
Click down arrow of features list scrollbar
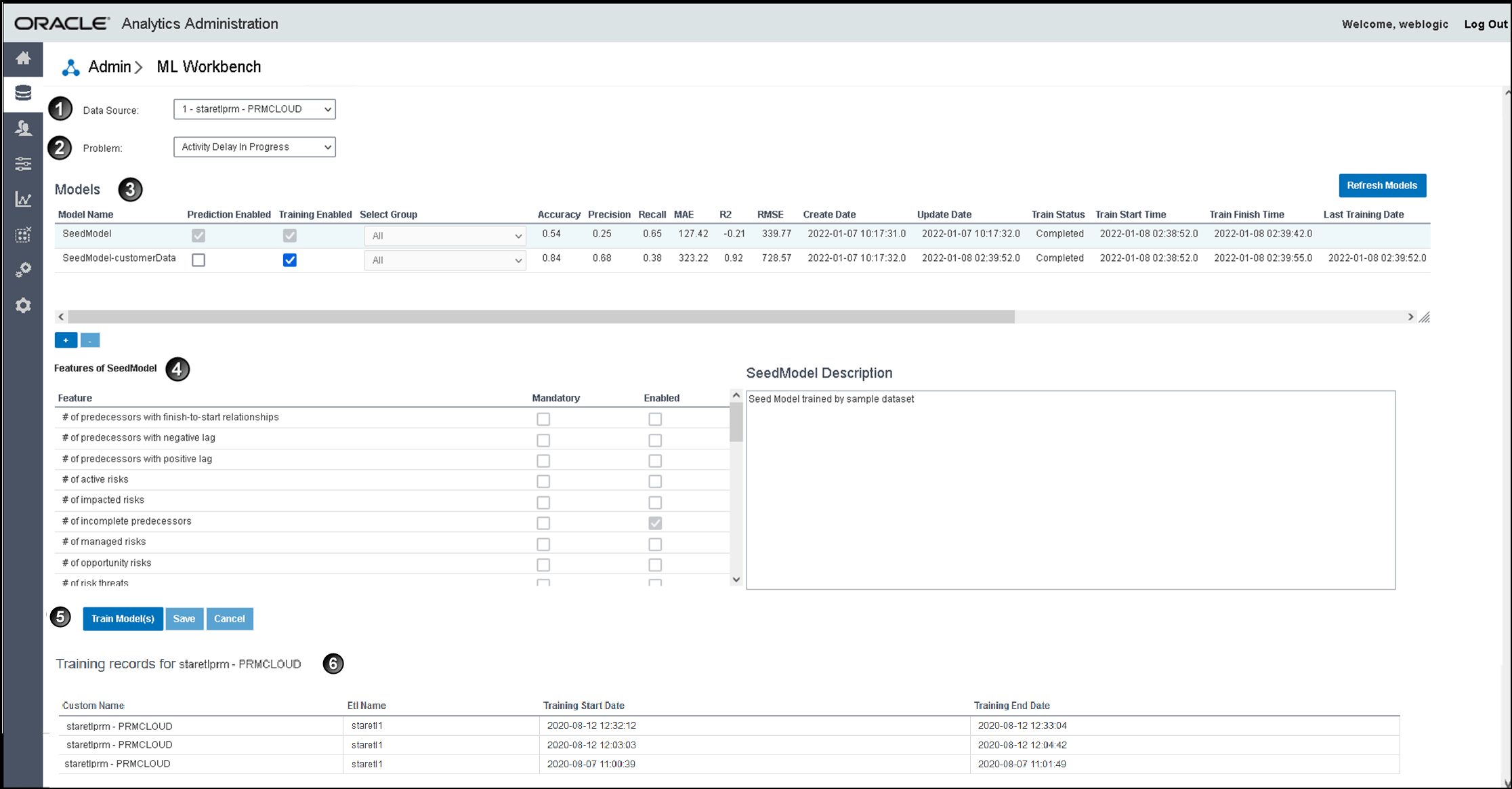[736, 580]
